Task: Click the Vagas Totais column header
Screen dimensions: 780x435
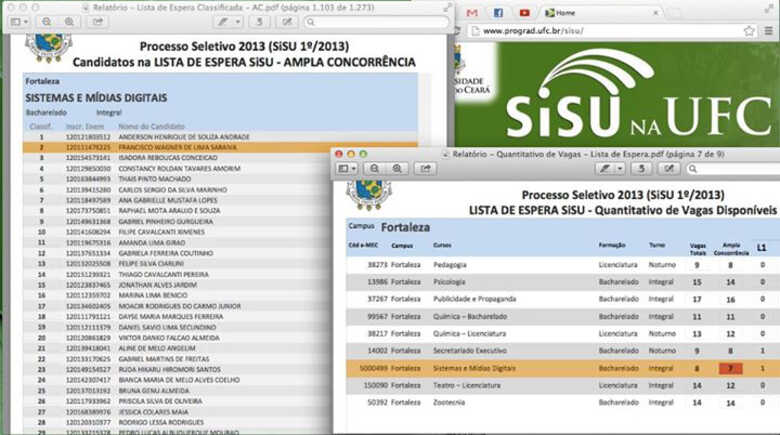Action: pos(697,249)
